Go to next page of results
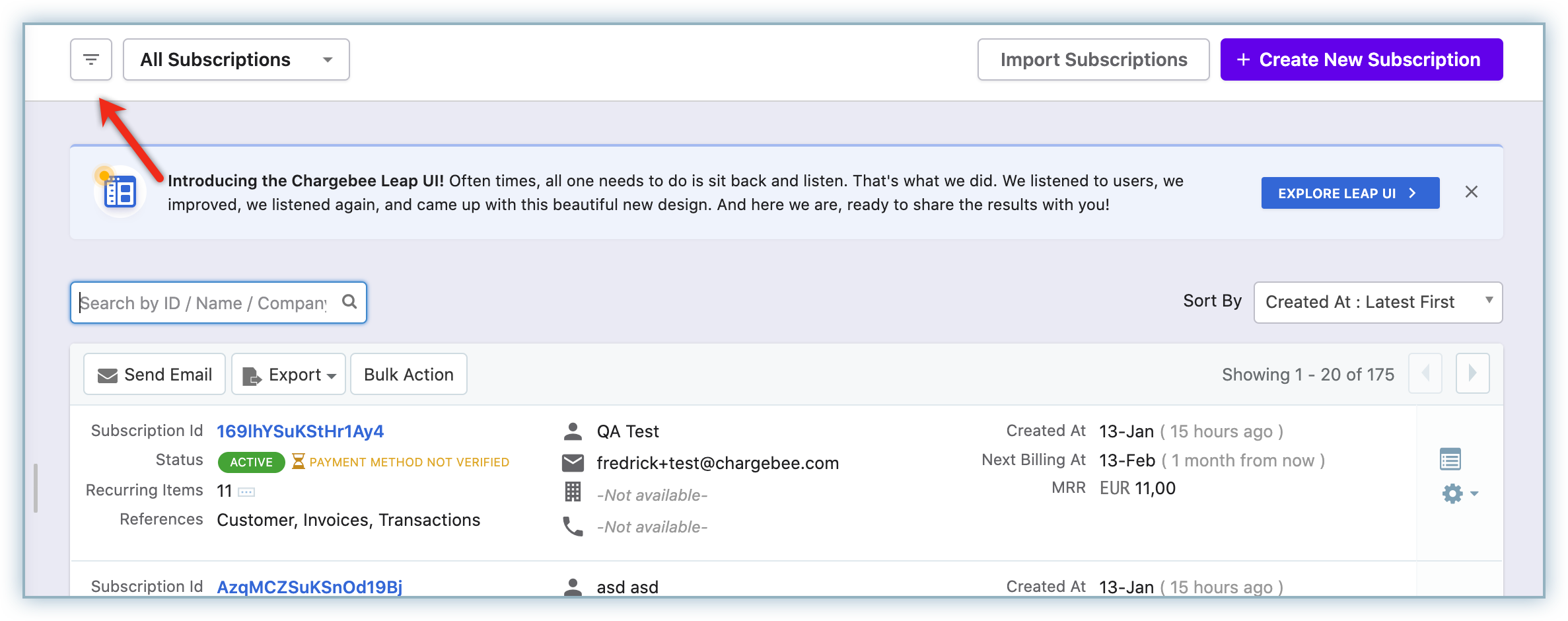Screen dimensions: 1568x621 [x=1472, y=373]
